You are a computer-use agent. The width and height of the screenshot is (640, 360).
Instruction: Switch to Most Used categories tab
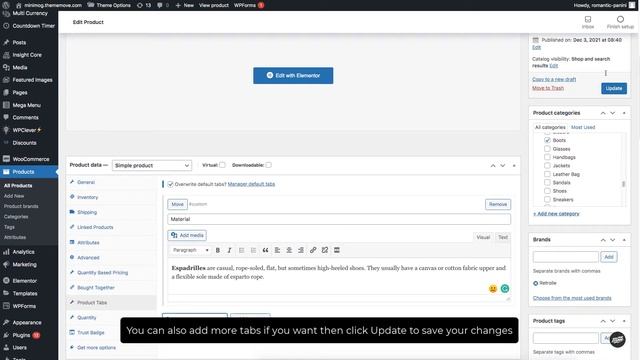pos(583,127)
